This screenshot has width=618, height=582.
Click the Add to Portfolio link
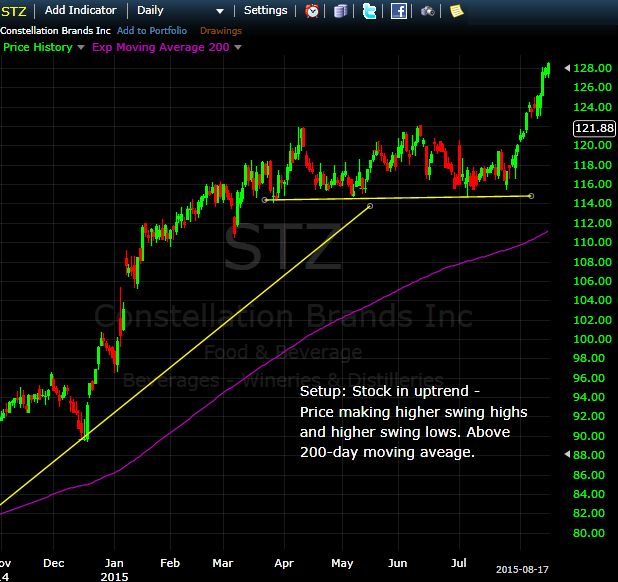pos(151,29)
